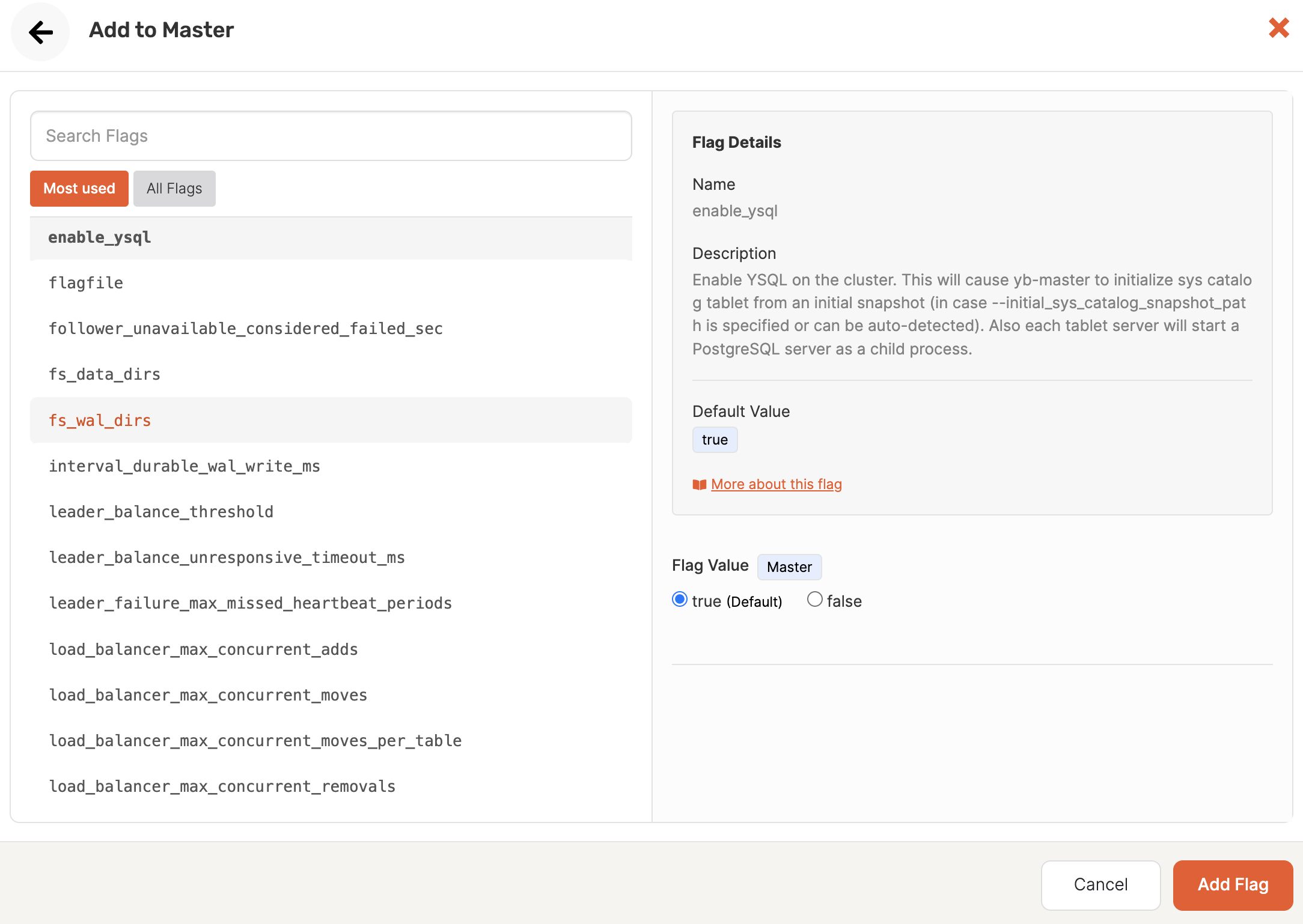Pick the load_balancer_max_concurrent_removals flag

[x=222, y=786]
